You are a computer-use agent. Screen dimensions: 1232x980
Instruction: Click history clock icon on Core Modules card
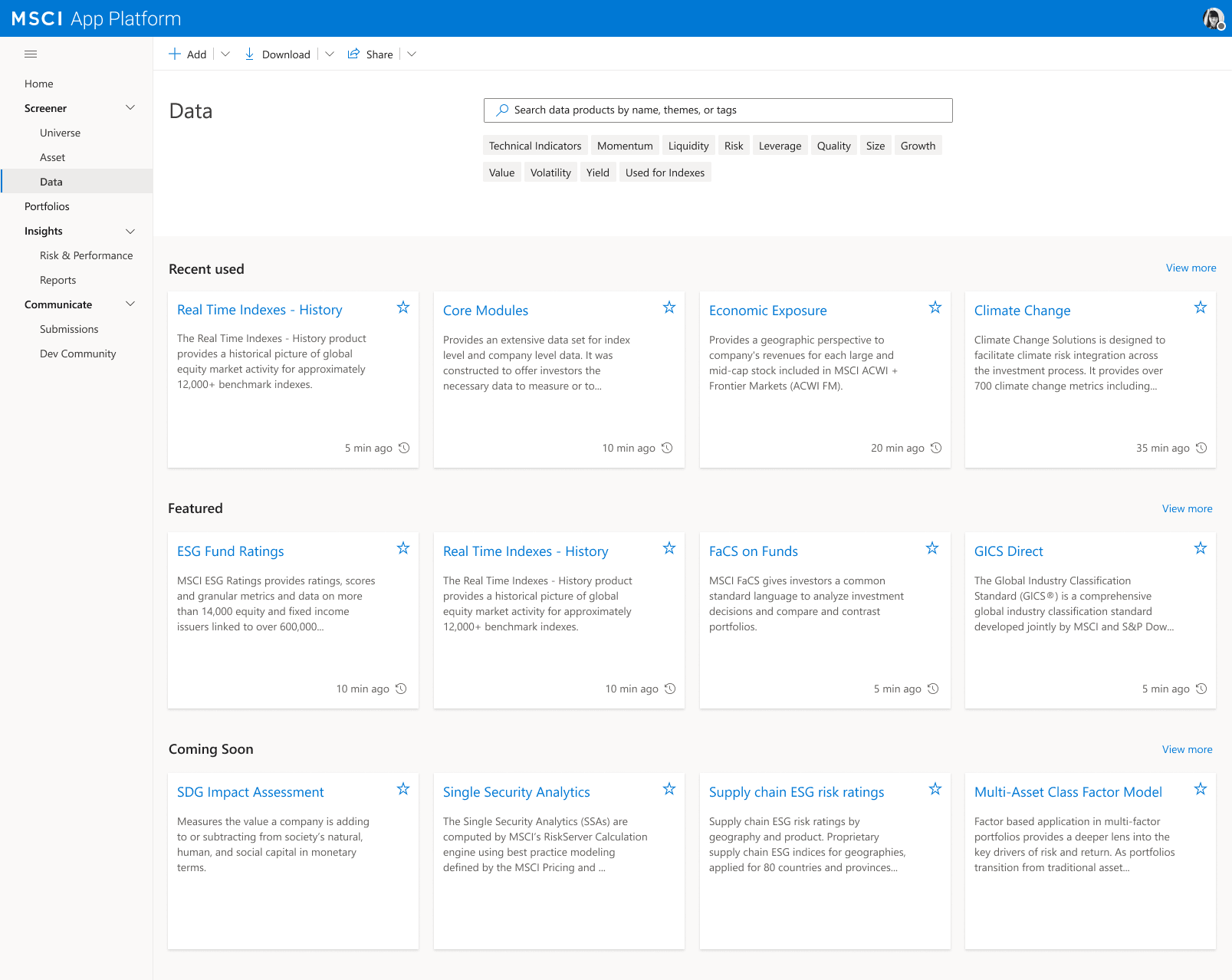tap(667, 448)
